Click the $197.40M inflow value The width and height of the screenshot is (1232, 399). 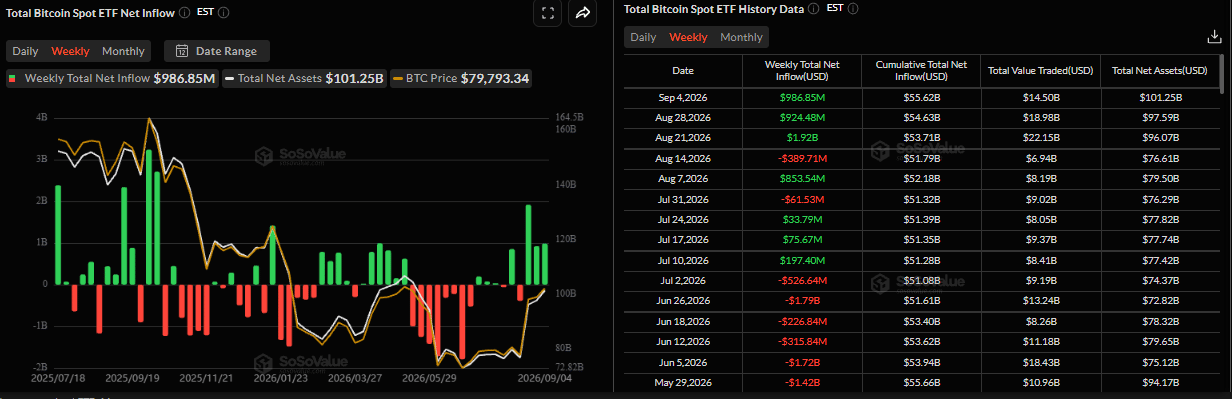point(802,260)
